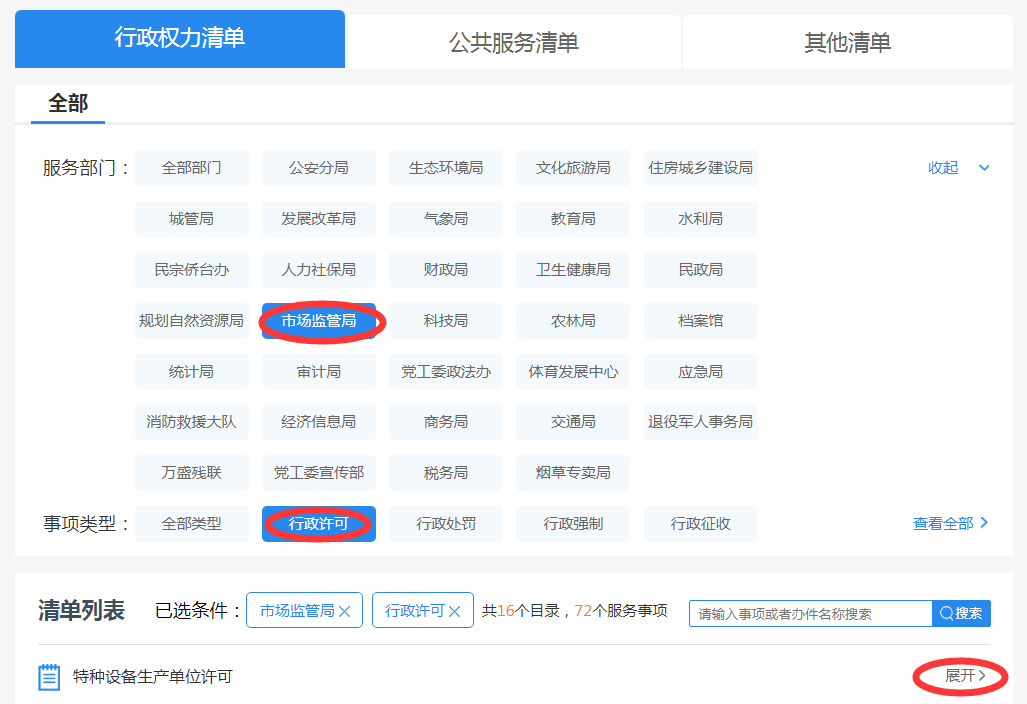Click the 搜索 magnifier button

coord(961,613)
